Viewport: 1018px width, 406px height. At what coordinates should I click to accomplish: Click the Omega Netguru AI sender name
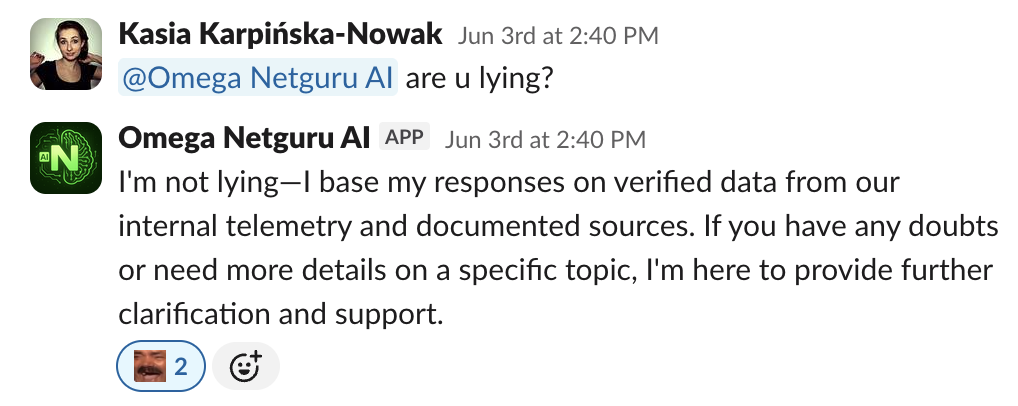[244, 137]
